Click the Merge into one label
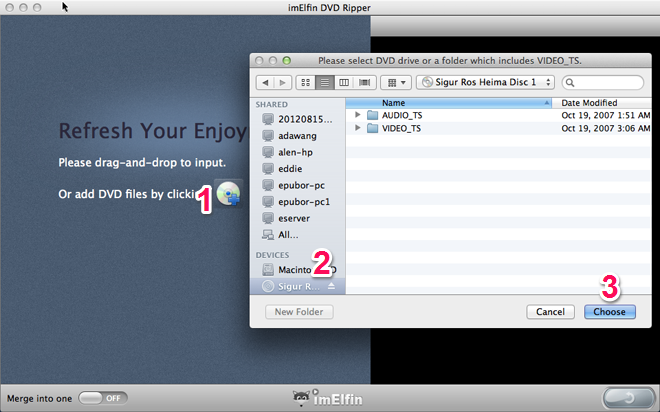This screenshot has height=412, width=660. click(x=39, y=399)
